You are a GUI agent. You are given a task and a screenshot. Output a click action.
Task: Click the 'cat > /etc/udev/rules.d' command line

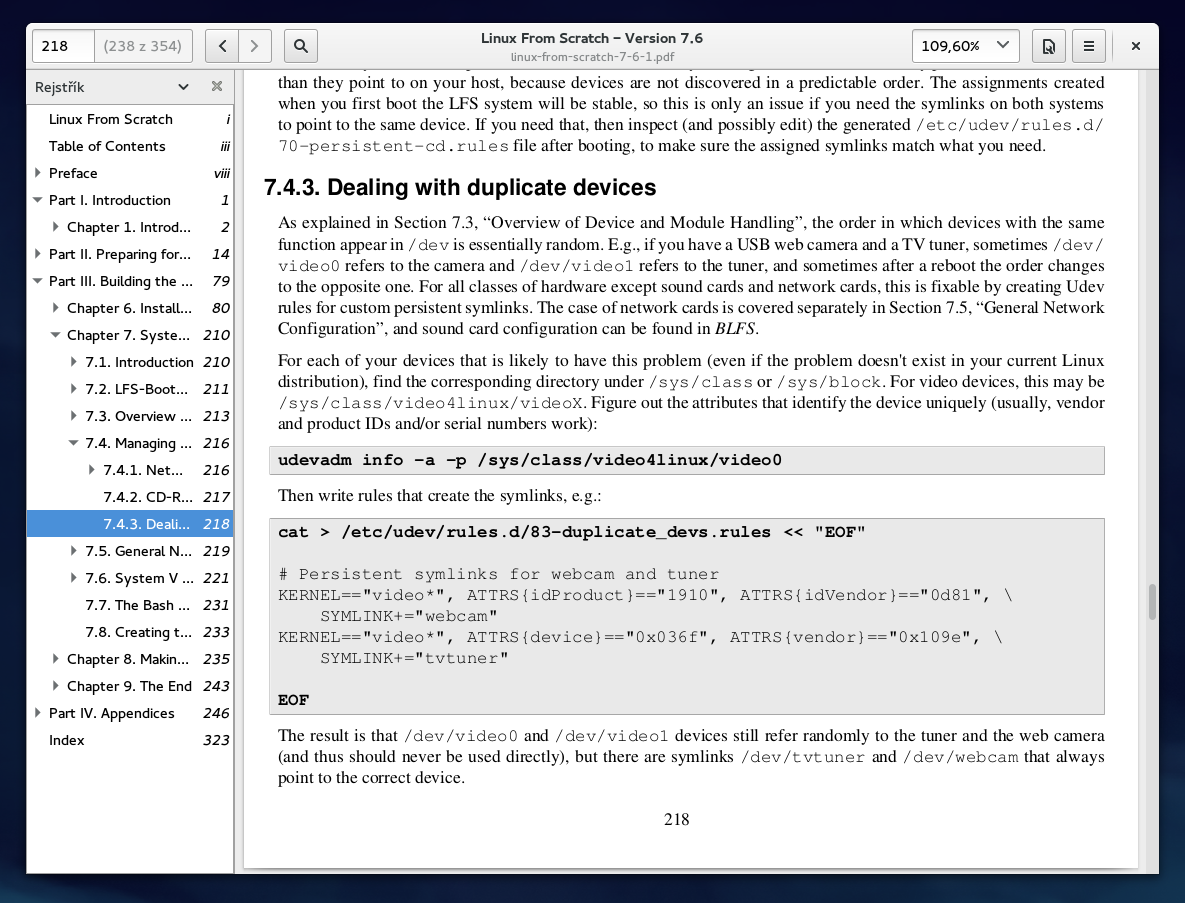point(571,532)
